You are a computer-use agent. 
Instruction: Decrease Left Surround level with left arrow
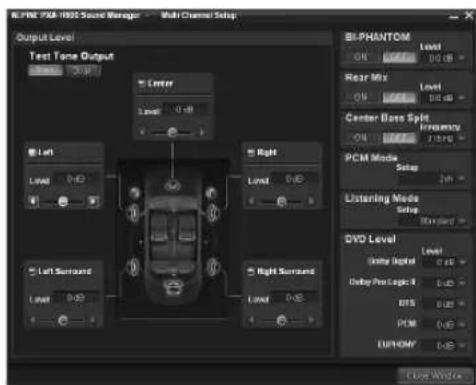click(x=33, y=320)
